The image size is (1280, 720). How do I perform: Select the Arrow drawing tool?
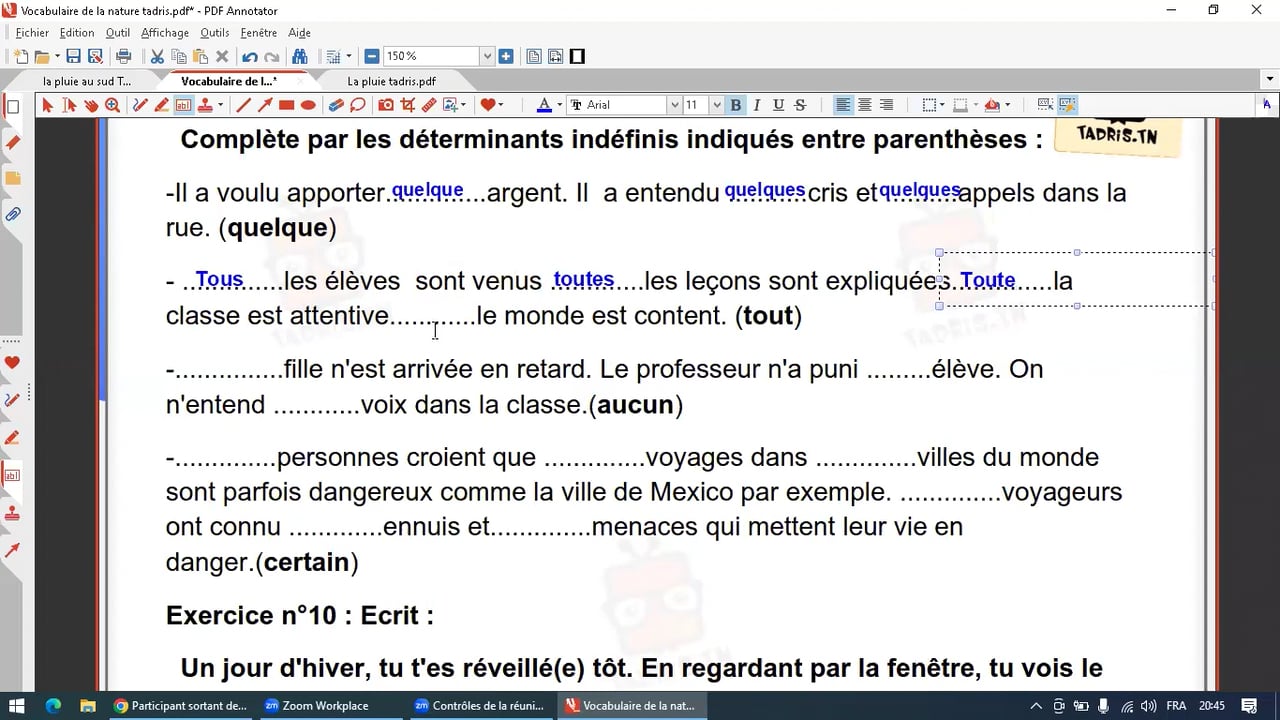point(265,105)
